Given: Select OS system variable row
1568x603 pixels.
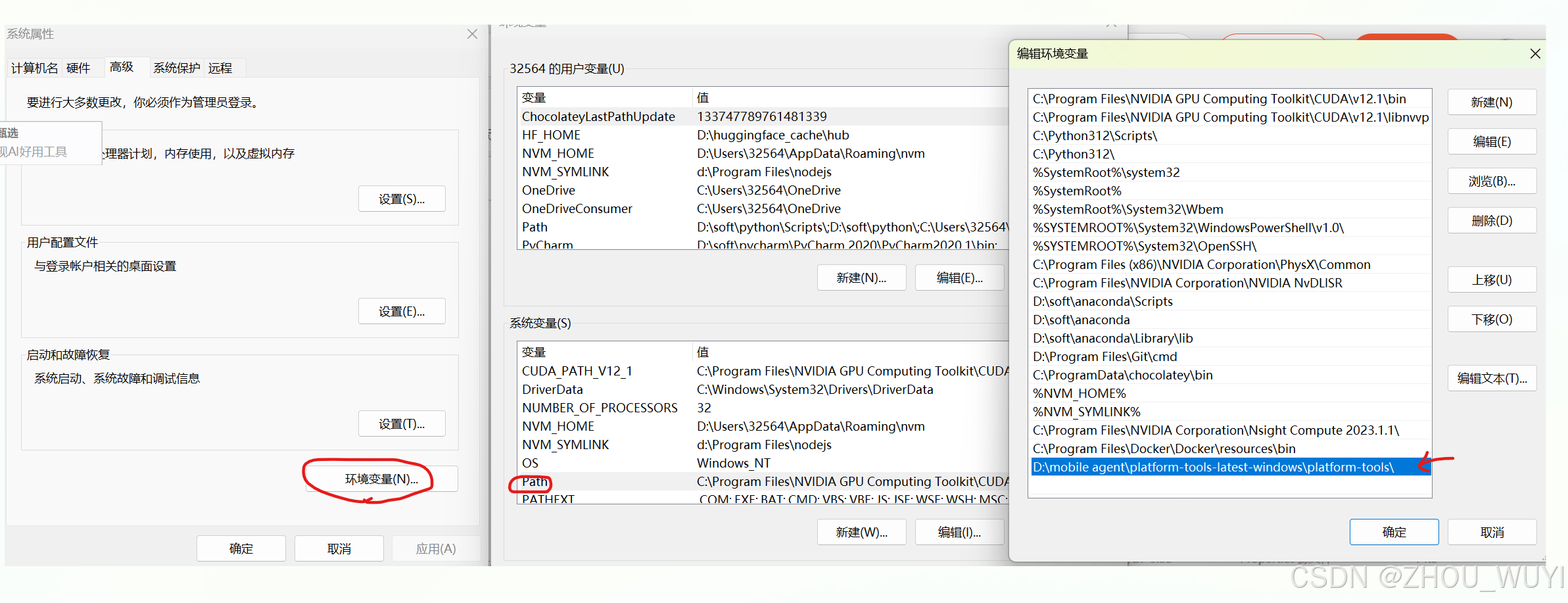Looking at the screenshot, I should [763, 463].
